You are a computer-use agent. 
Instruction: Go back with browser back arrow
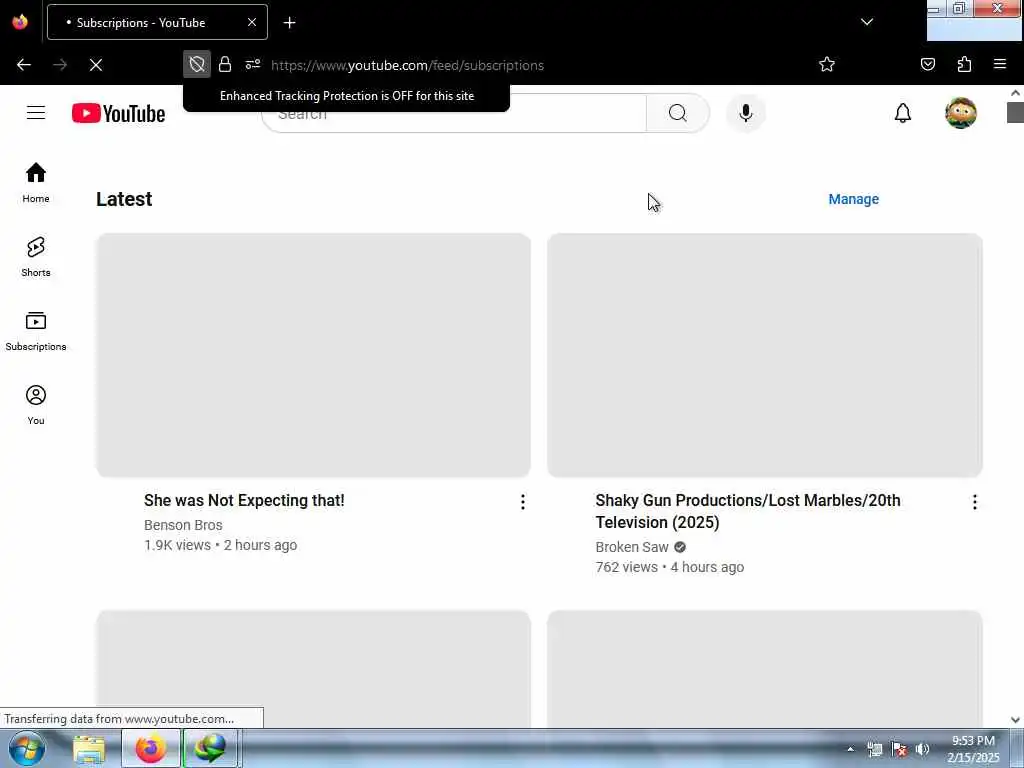pos(24,65)
